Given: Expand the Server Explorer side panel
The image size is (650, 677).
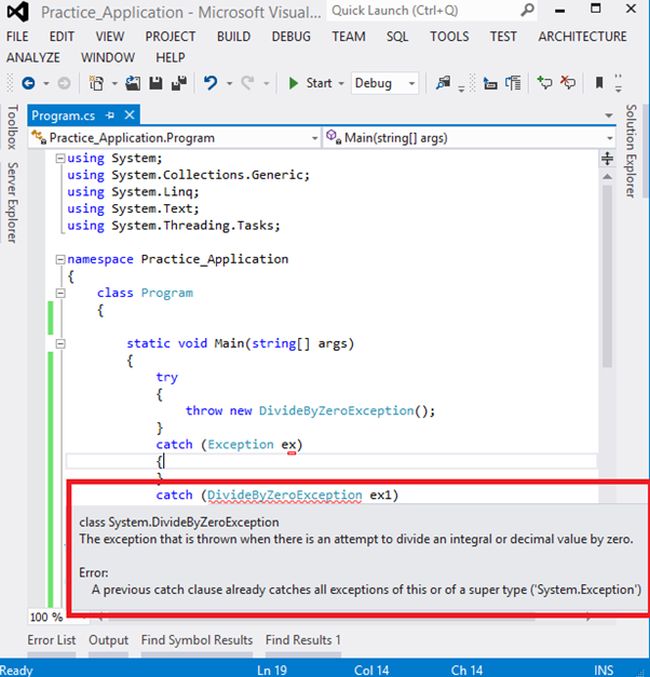Looking at the screenshot, I should (x=12, y=203).
